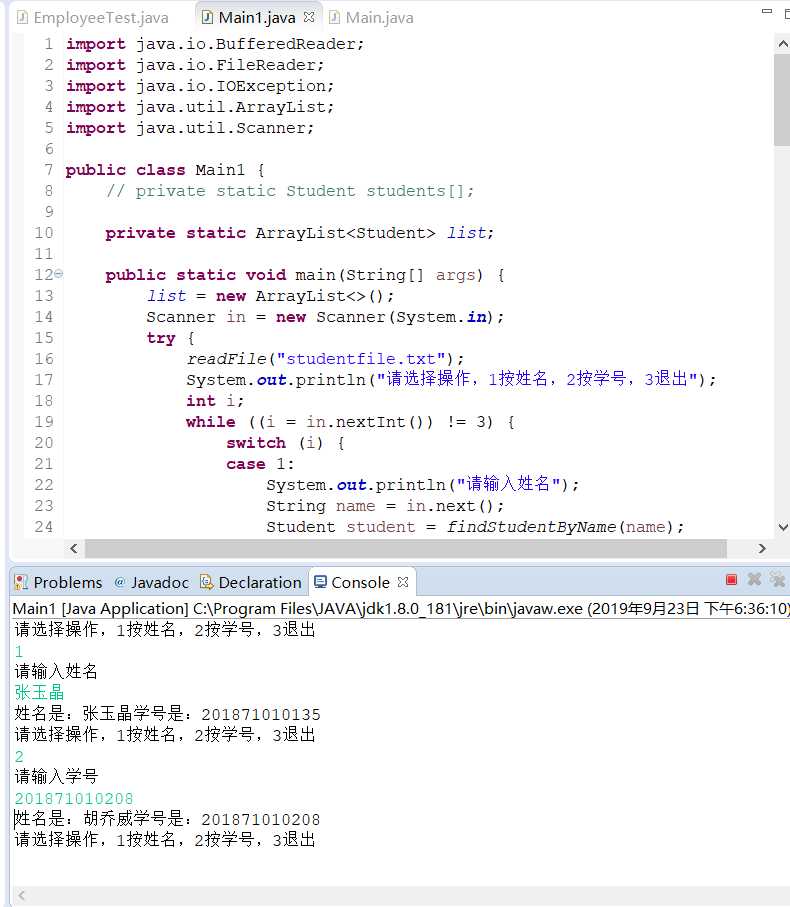
Task: Click console input '张玉晶'
Action: (x=39, y=692)
